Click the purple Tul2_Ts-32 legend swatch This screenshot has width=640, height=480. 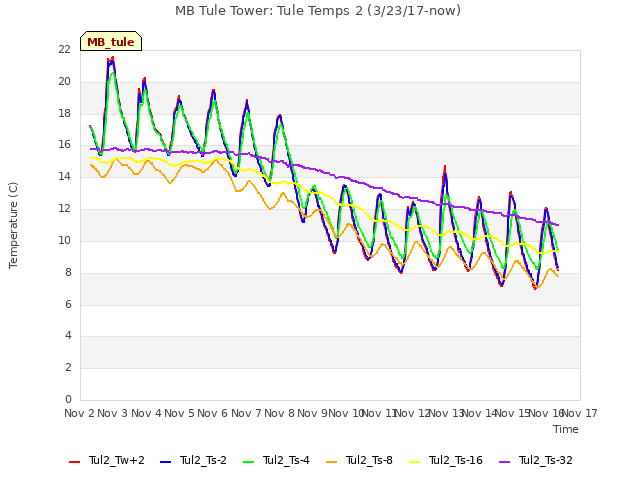coord(504,462)
